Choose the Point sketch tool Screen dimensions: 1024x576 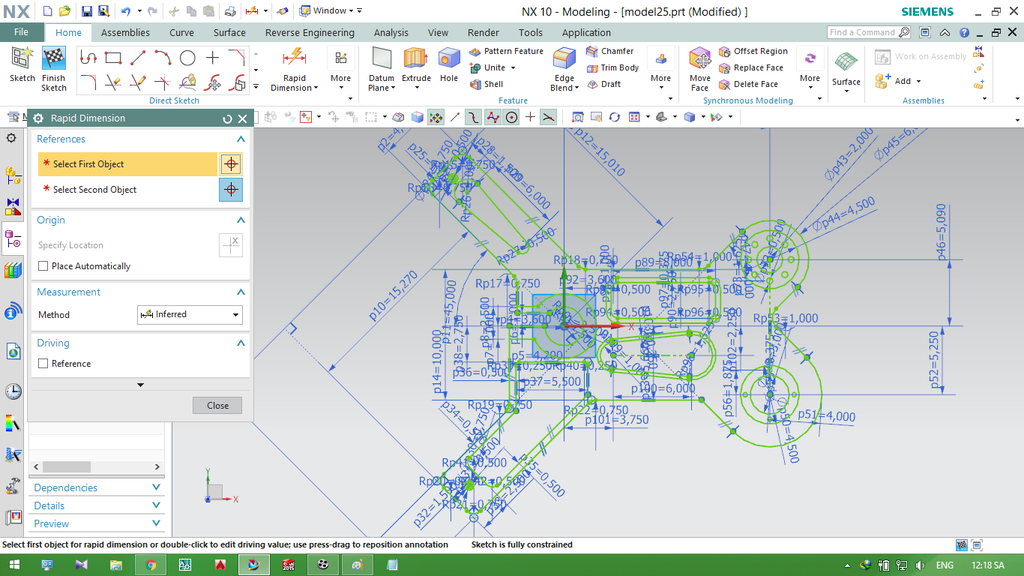tap(212, 58)
